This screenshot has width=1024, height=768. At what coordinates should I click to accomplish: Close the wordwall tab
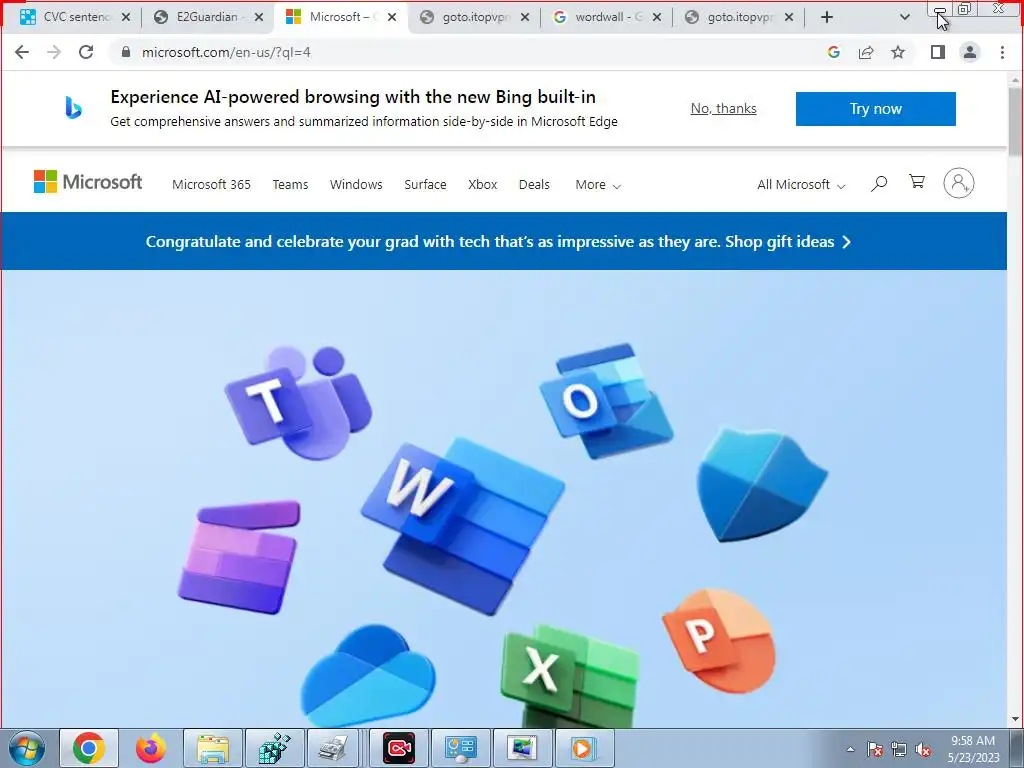[x=656, y=18]
